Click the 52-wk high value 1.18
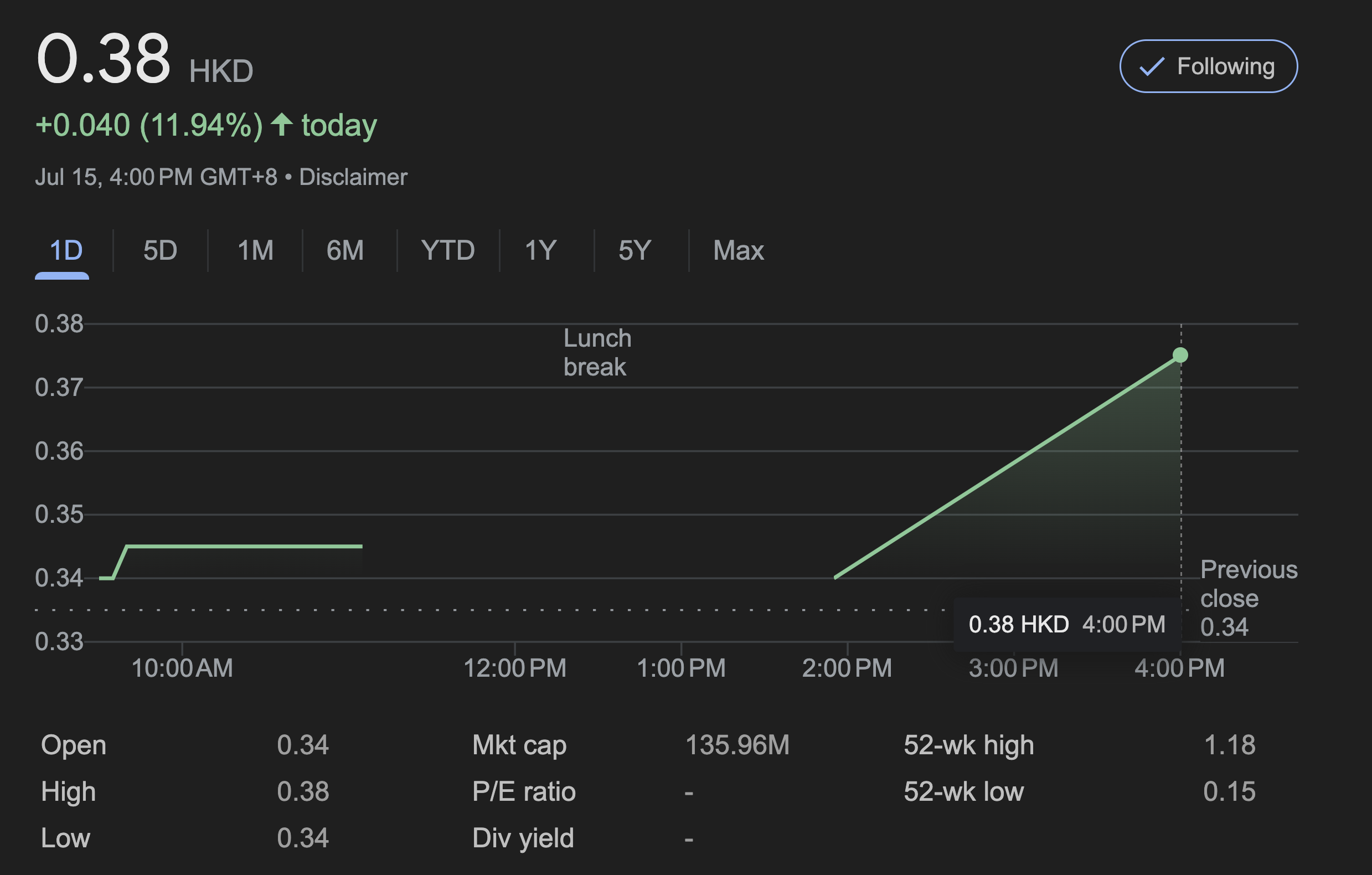The height and width of the screenshot is (875, 1372). tap(1229, 745)
